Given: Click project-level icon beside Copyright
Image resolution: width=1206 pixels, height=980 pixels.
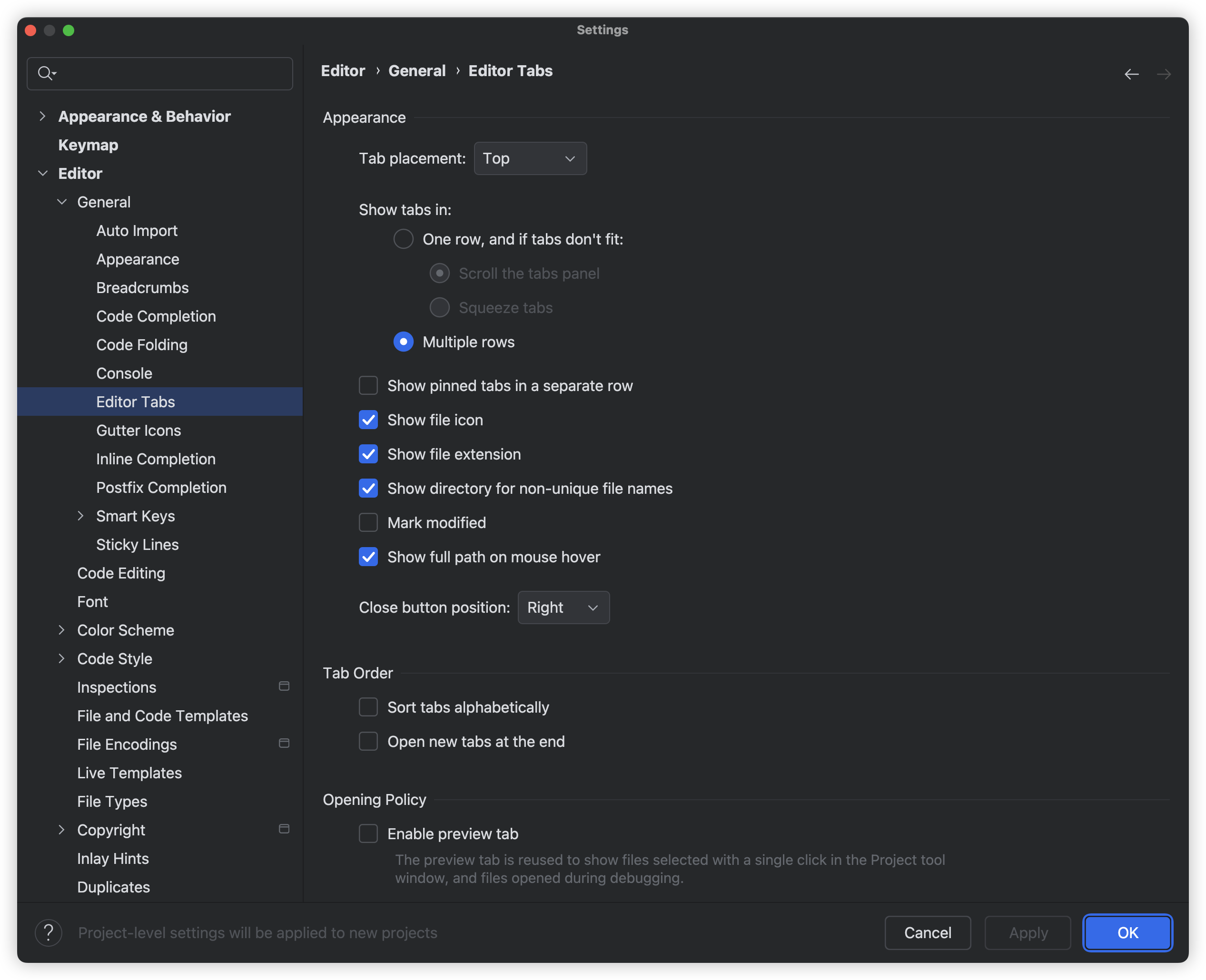Looking at the screenshot, I should coord(284,829).
